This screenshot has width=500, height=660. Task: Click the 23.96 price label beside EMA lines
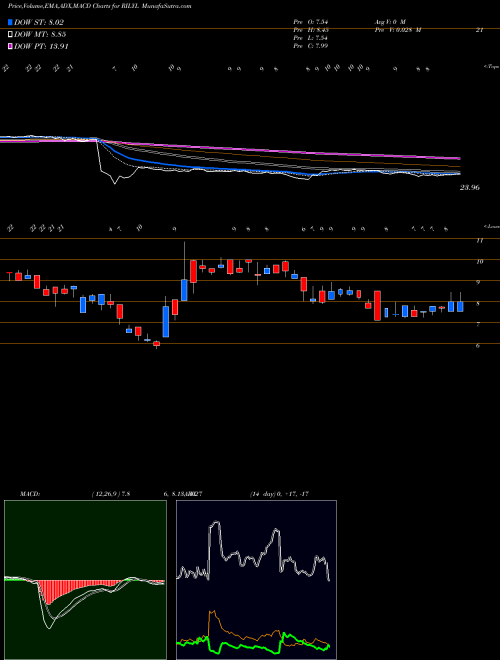(469, 188)
